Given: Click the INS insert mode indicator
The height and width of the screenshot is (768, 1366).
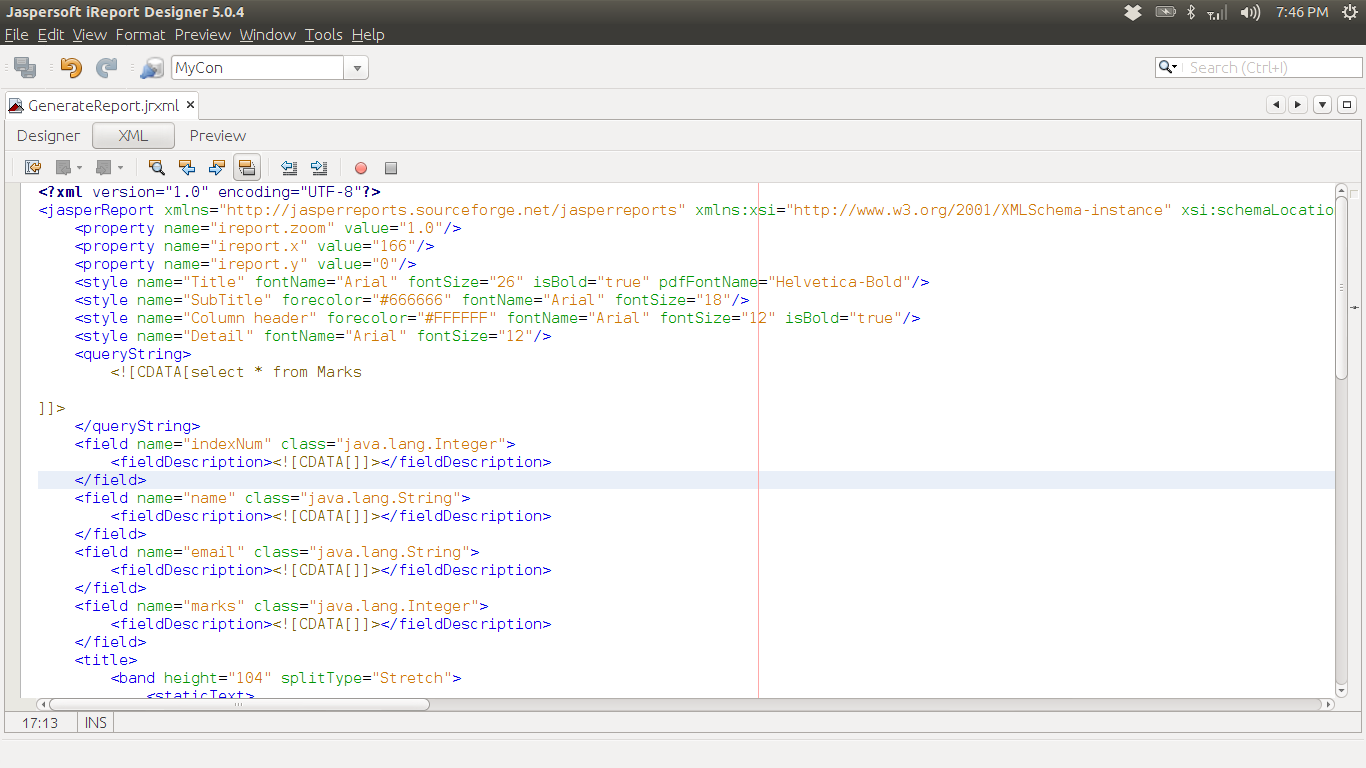Looking at the screenshot, I should [96, 722].
